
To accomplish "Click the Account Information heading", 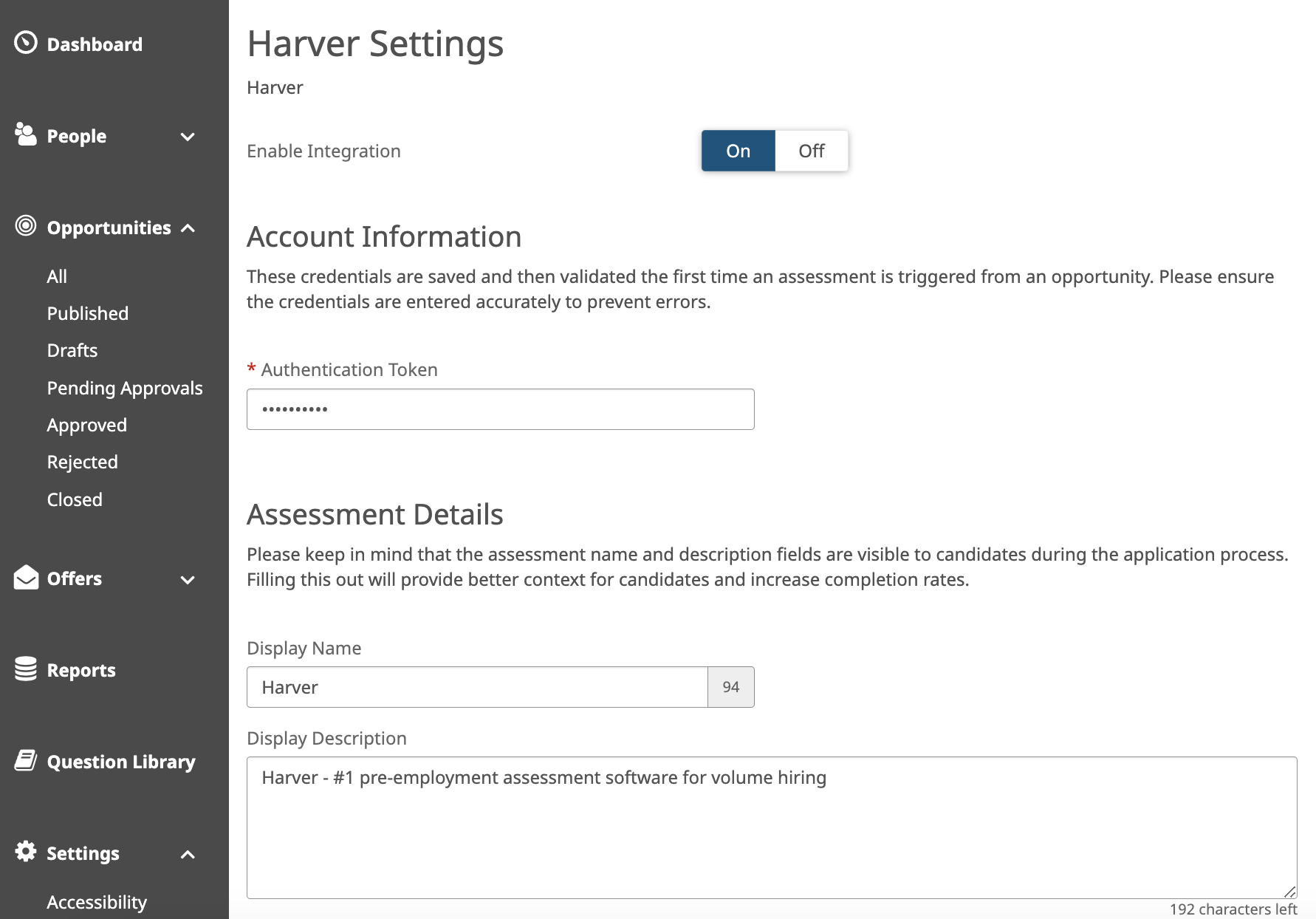I will pos(384,236).
